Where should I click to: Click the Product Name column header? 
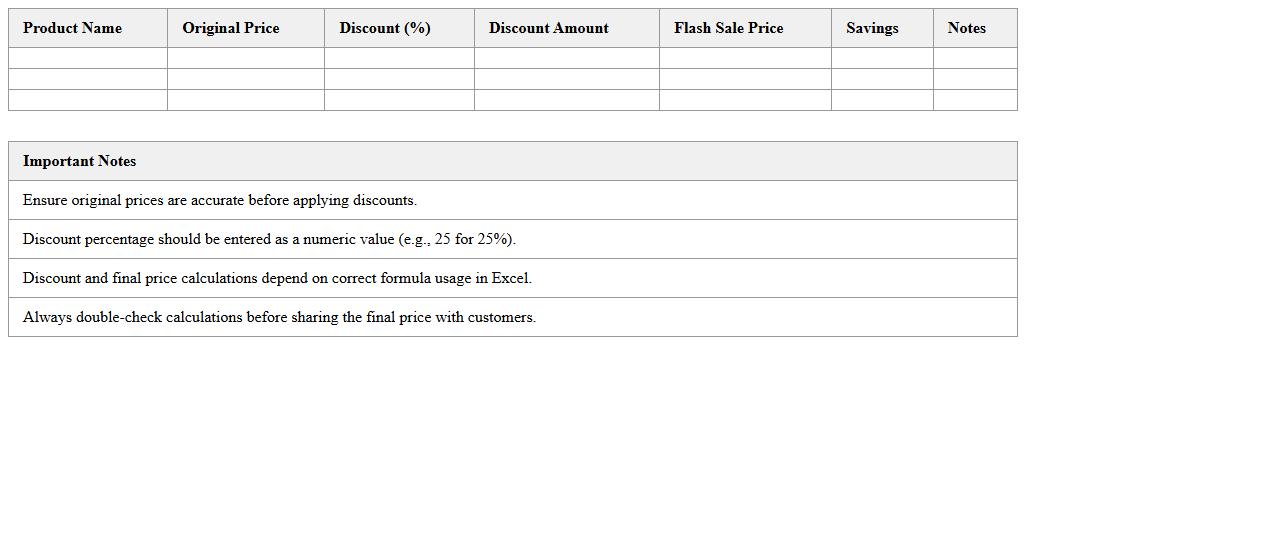88,28
